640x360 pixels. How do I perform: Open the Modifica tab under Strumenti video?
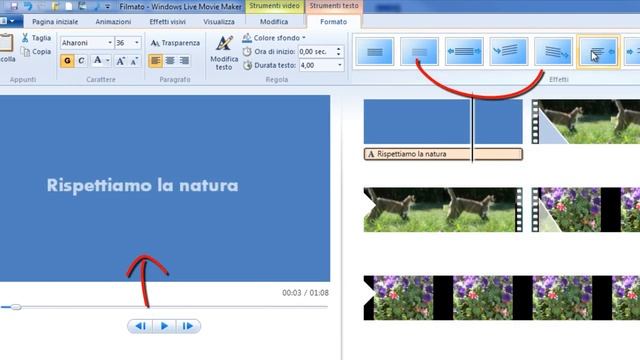click(274, 22)
